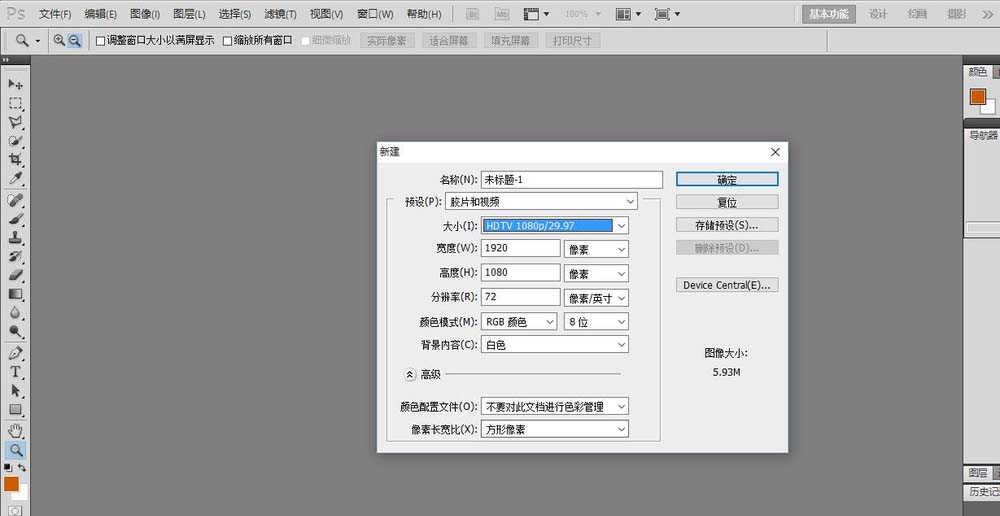Collapse the 高级 section toggle
The image size is (1000, 516).
pyautogui.click(x=410, y=375)
